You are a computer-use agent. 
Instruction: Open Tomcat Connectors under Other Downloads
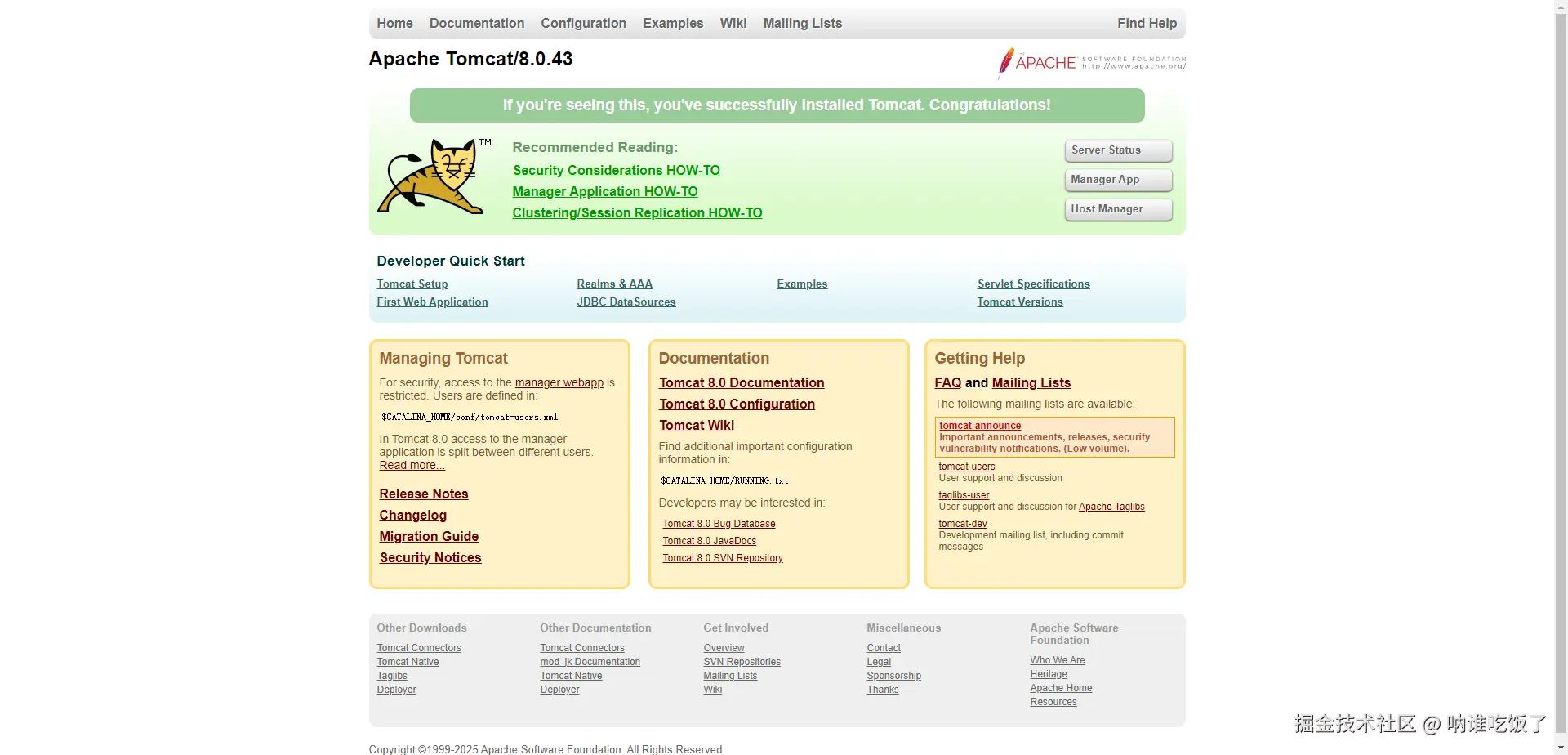click(x=419, y=648)
